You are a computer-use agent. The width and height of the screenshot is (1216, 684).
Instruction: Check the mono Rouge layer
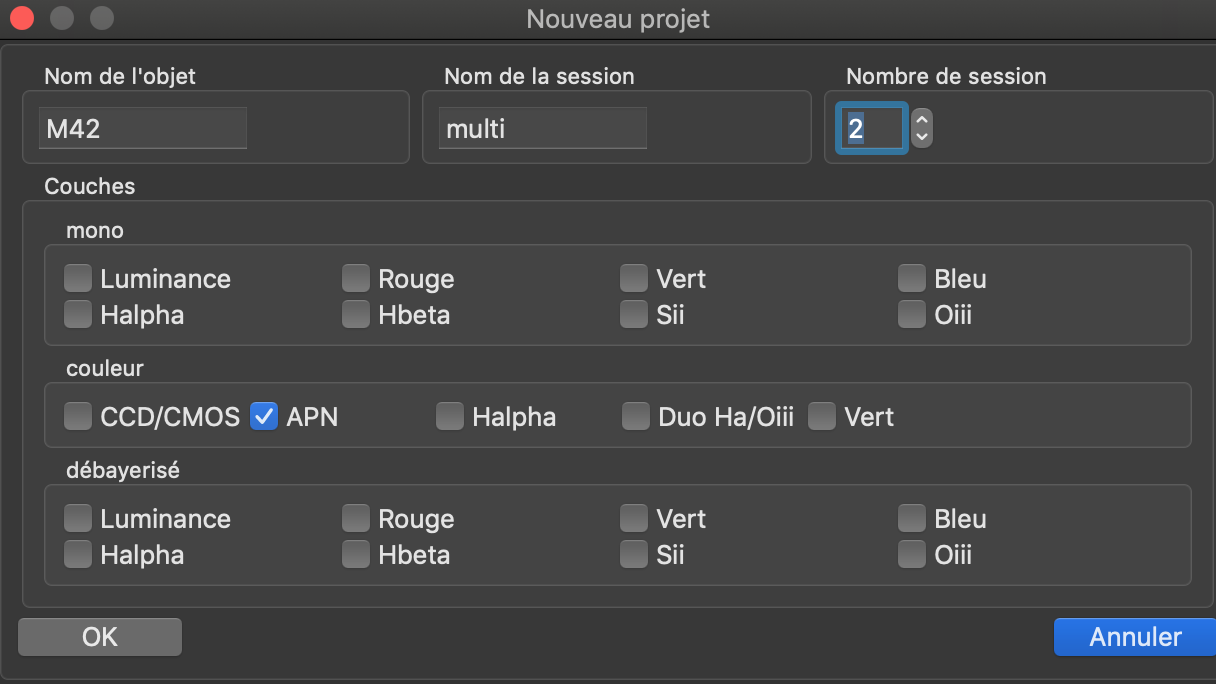tap(356, 278)
